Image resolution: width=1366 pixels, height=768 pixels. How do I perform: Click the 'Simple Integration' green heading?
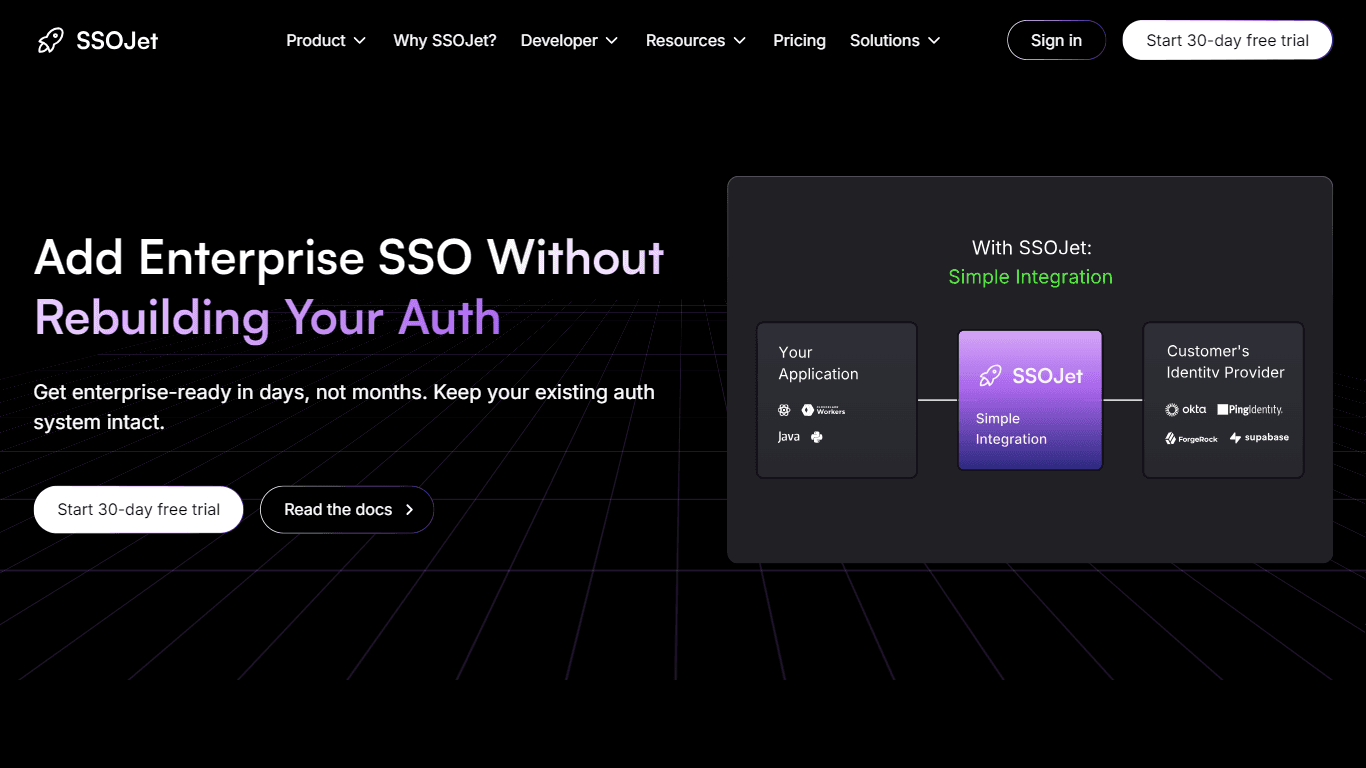[1030, 277]
